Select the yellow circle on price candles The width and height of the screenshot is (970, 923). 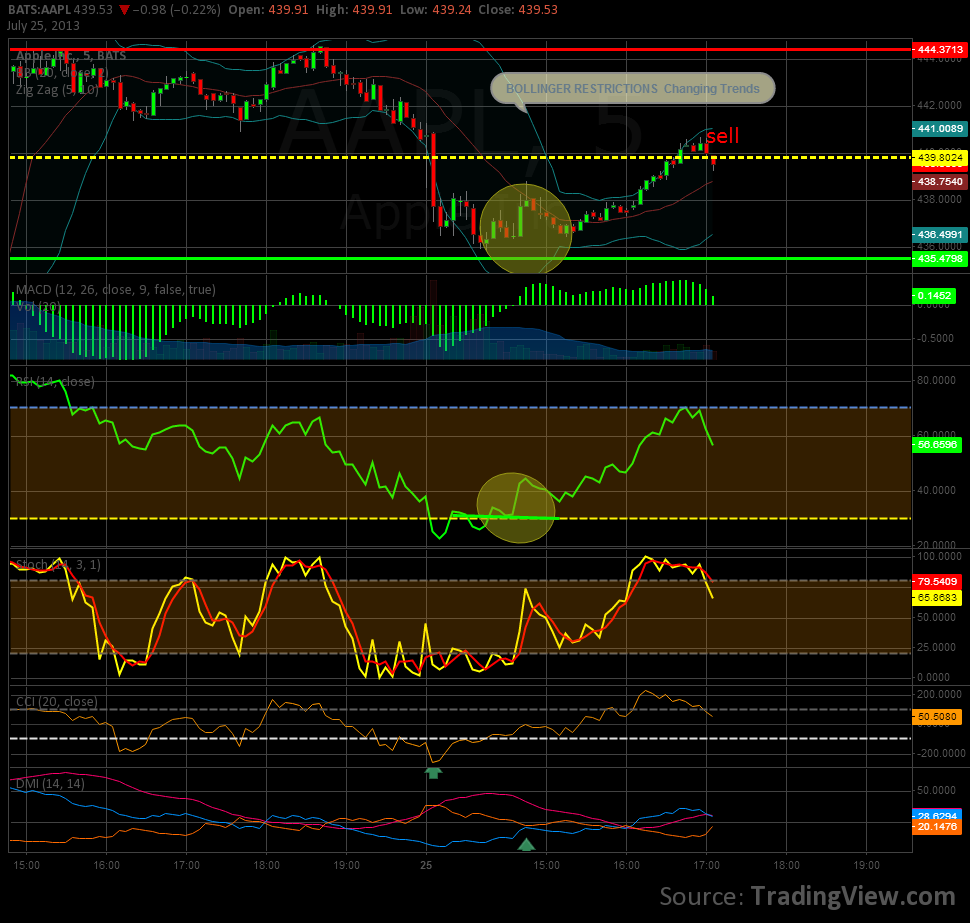(526, 229)
